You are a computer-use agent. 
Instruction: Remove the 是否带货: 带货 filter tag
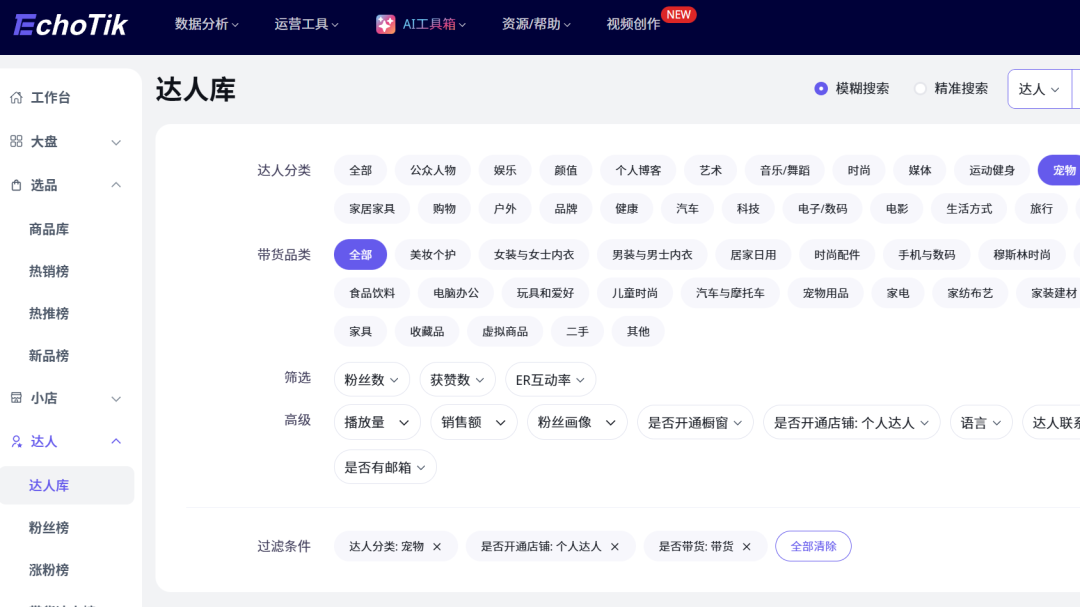[746, 547]
